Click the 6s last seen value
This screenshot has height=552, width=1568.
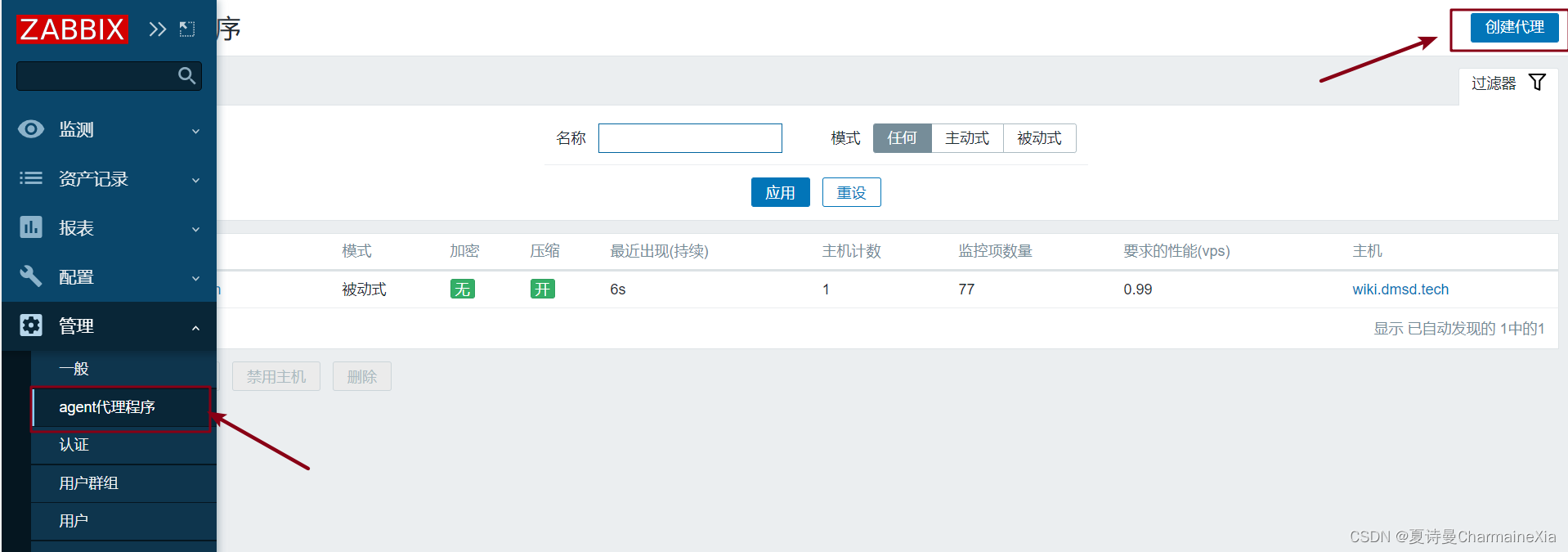(x=618, y=289)
